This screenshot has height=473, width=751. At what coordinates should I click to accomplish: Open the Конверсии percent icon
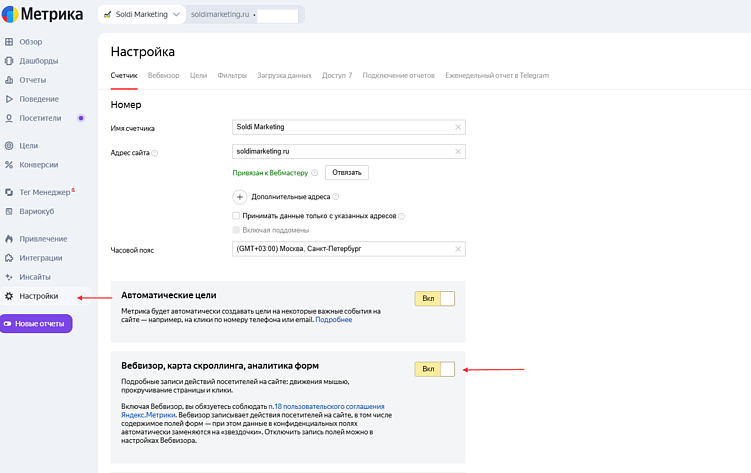9,165
